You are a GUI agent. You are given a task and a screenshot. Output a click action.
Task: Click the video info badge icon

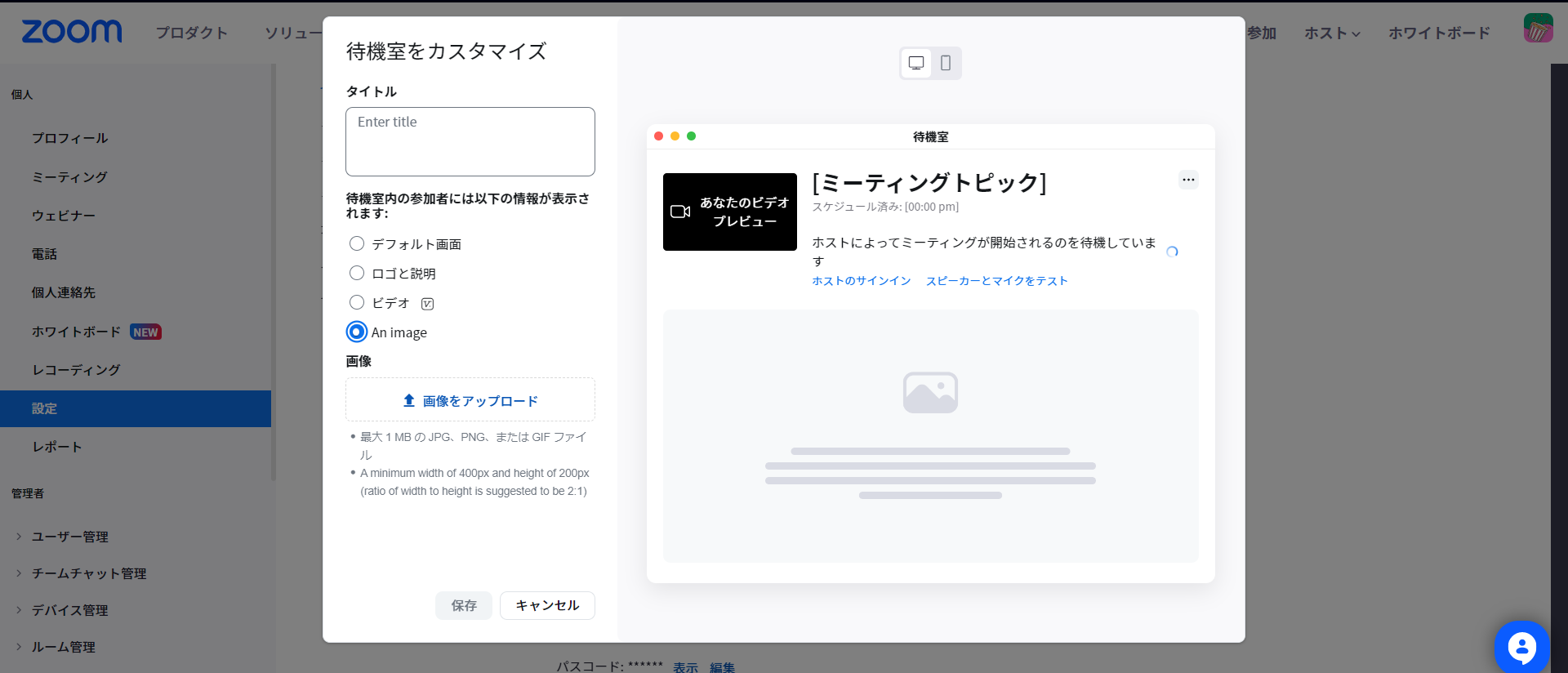[427, 304]
